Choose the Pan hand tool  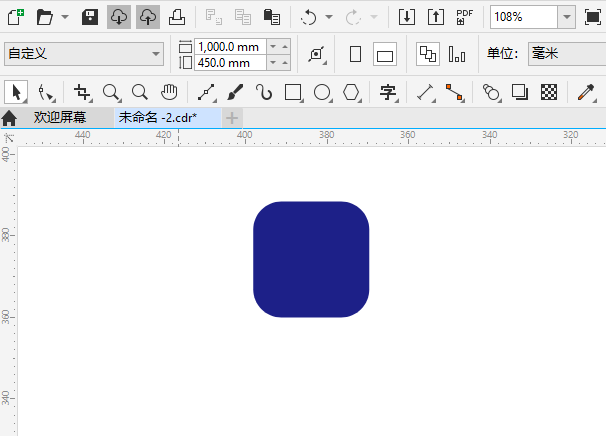click(x=170, y=92)
